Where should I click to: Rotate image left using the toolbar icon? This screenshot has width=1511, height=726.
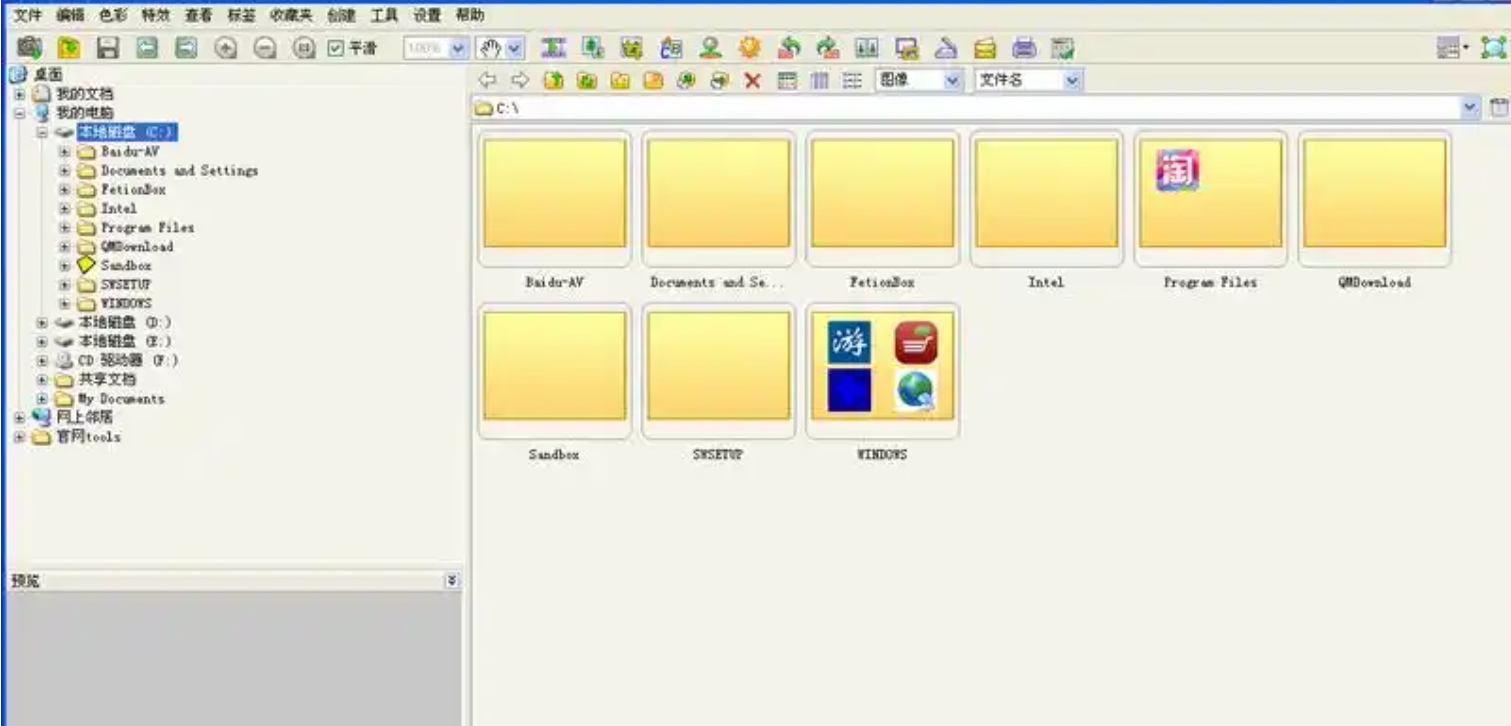[789, 47]
